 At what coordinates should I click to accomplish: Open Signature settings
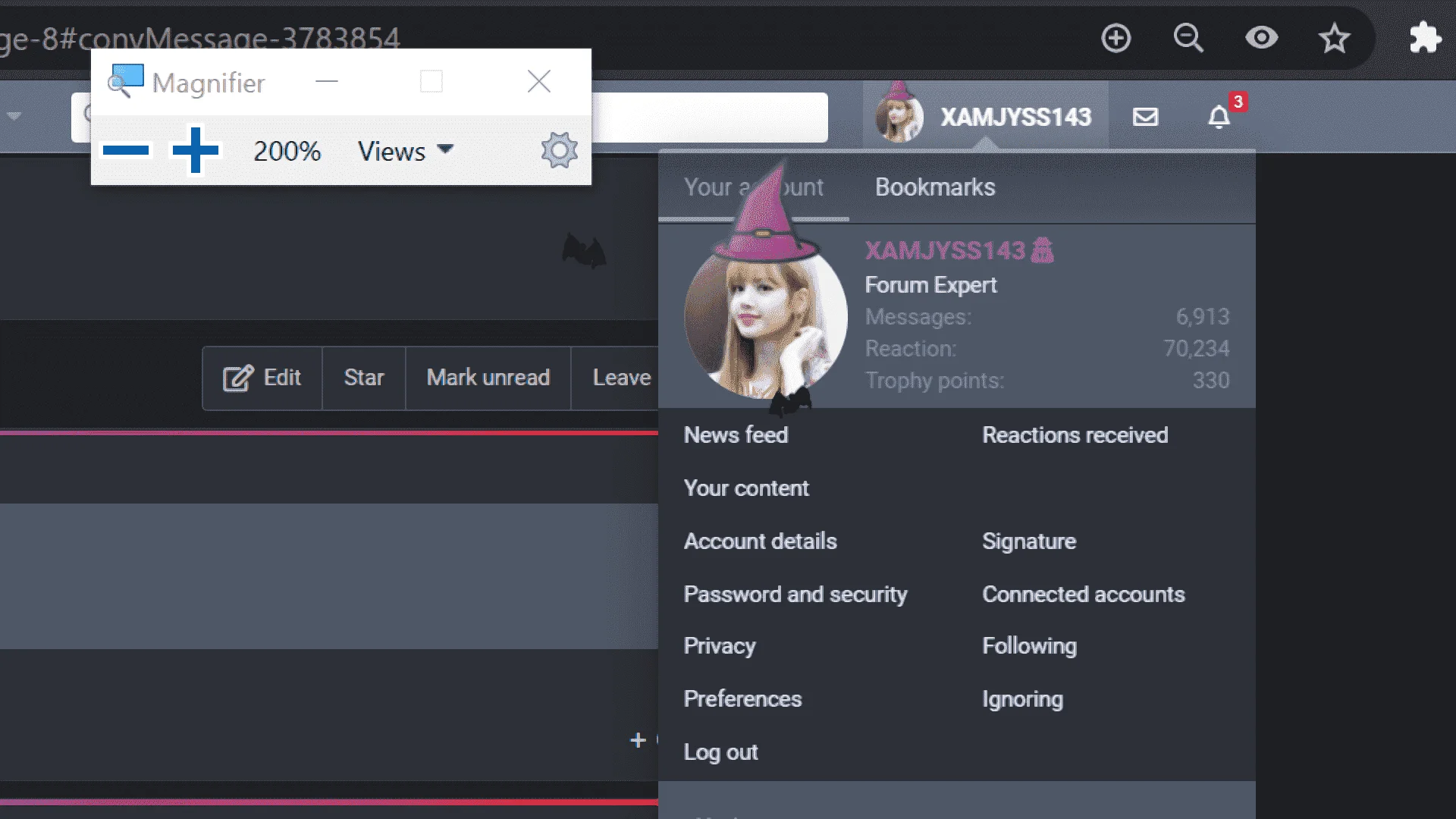(1029, 541)
